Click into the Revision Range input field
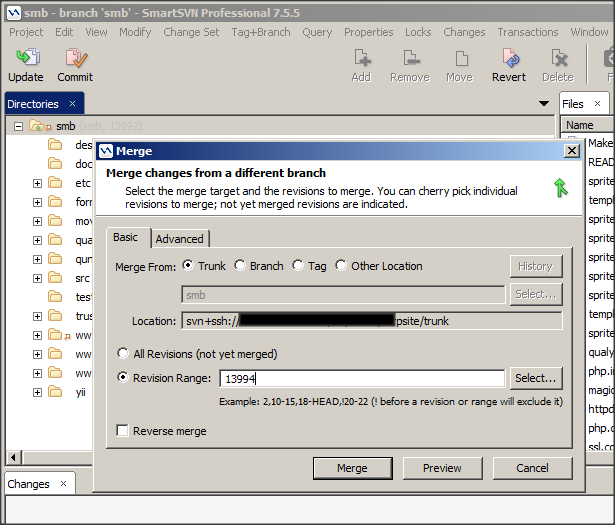615x525 pixels. (362, 379)
